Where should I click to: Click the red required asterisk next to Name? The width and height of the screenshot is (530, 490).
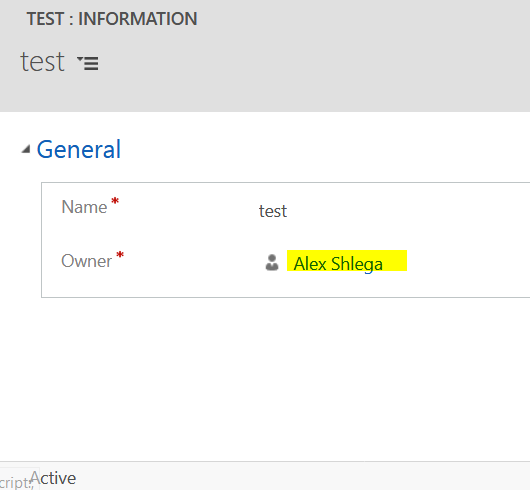point(115,201)
